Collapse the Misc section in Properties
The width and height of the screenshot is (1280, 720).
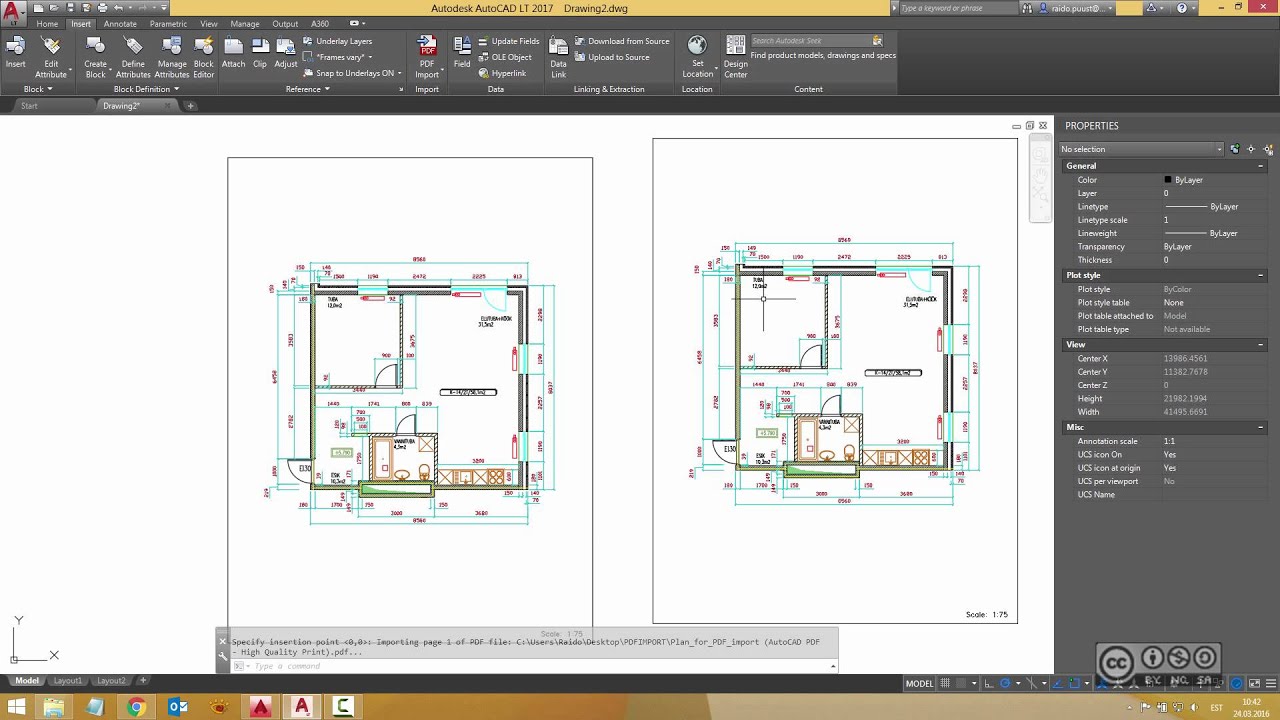click(x=1261, y=427)
